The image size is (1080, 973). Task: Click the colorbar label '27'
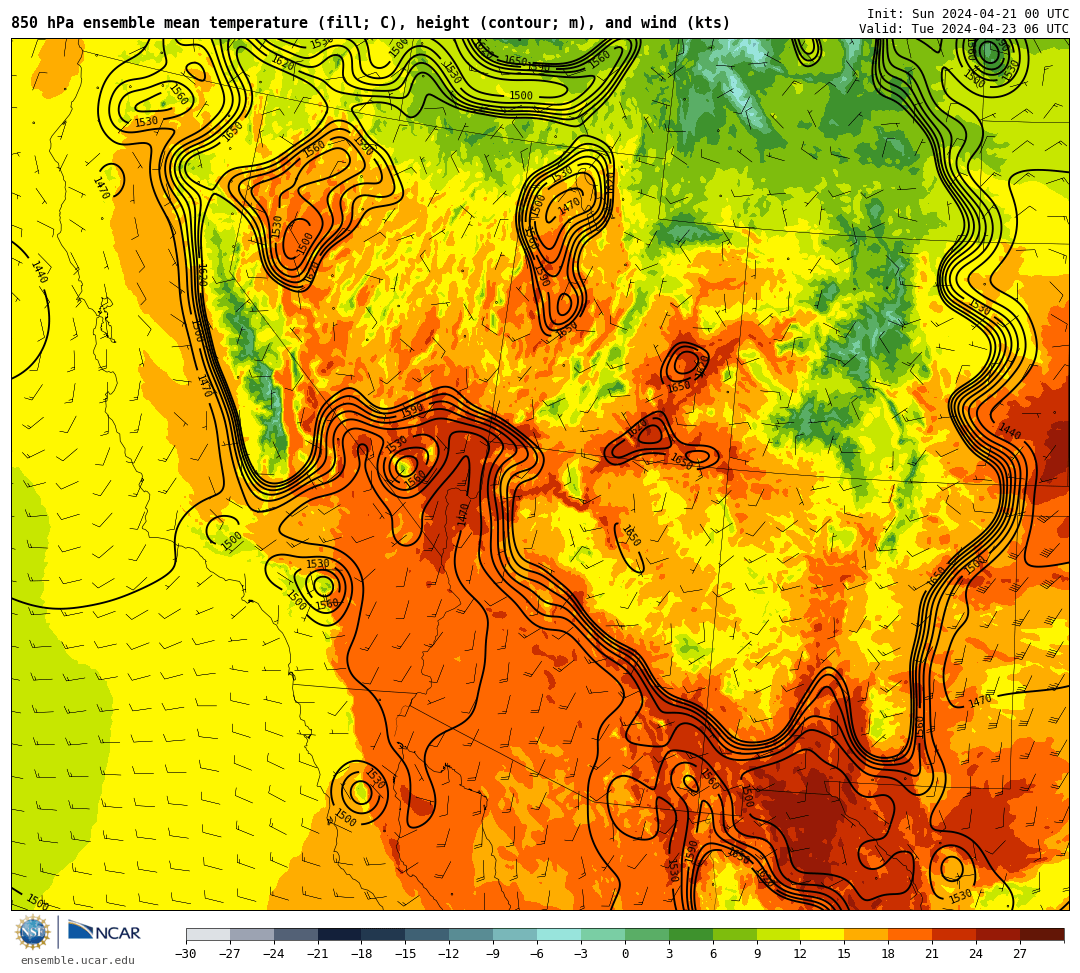(x=1019, y=954)
